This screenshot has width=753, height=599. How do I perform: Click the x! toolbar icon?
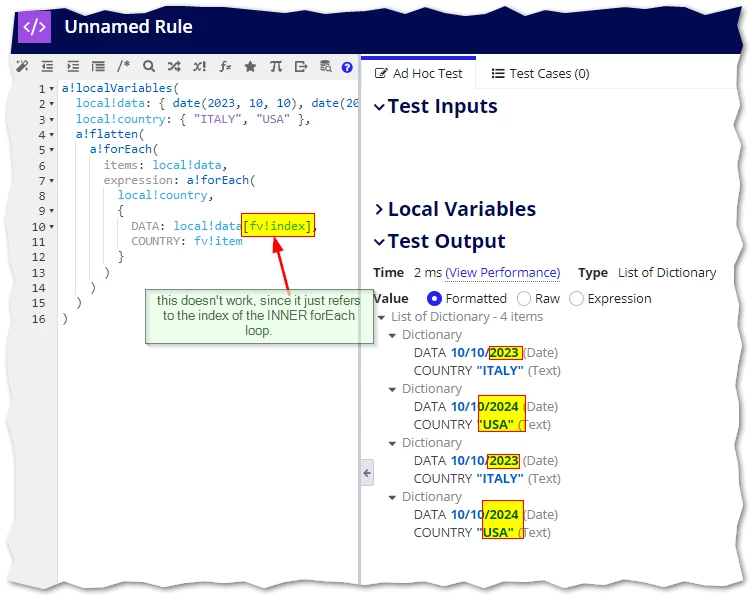point(199,66)
